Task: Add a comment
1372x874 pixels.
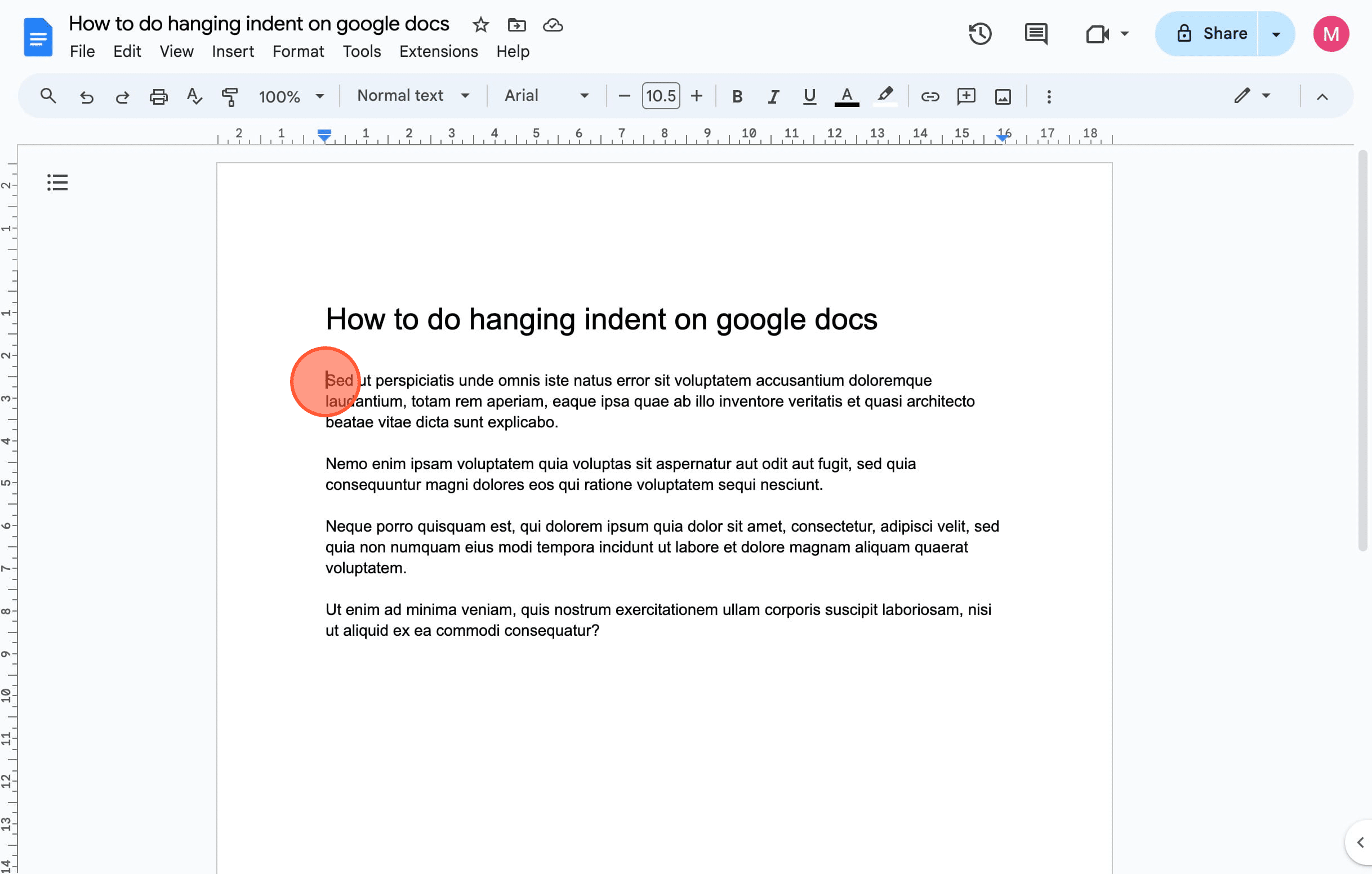Action: click(x=966, y=96)
